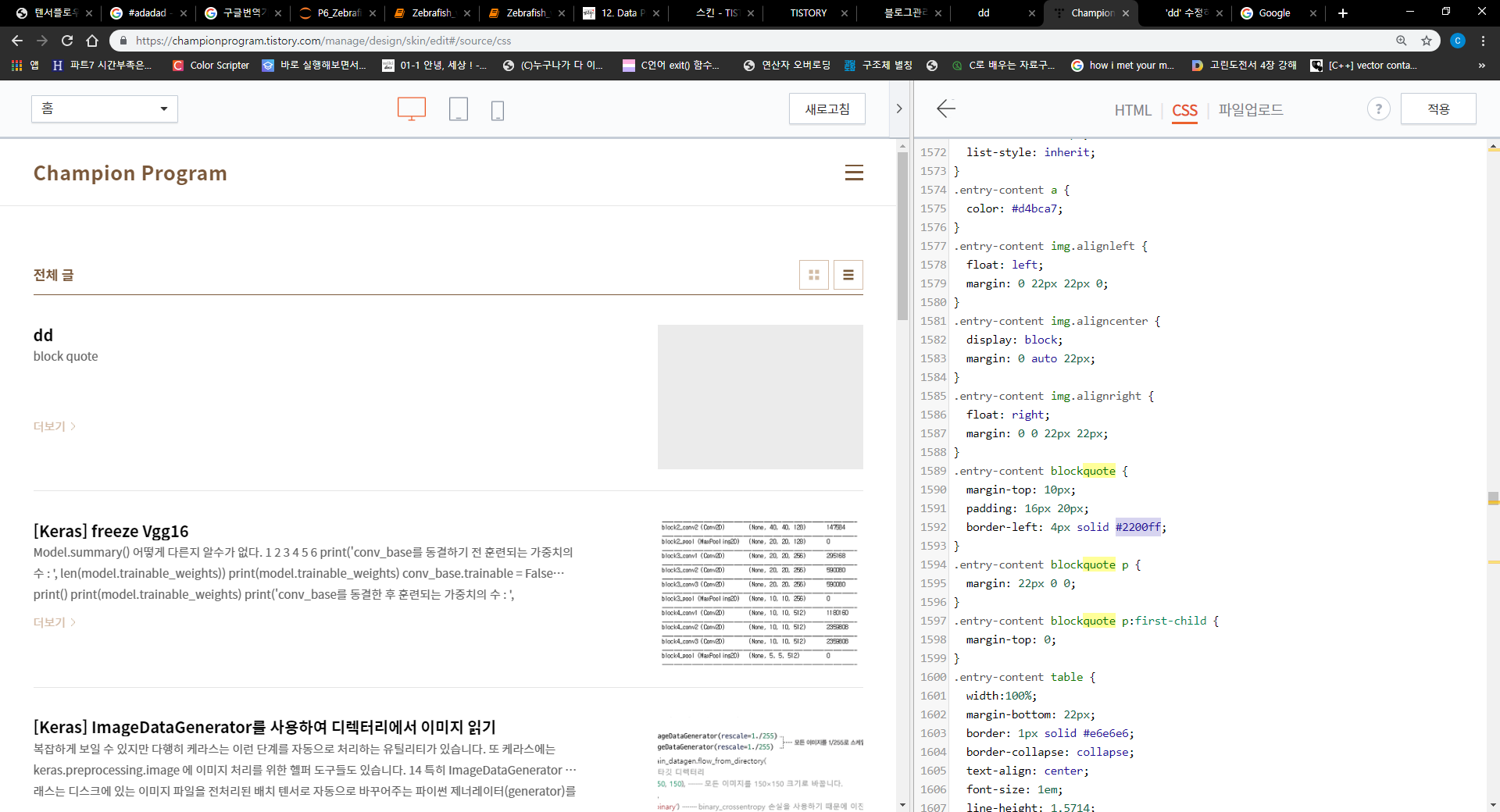Open the Chrome three-dot menu
Screen dimensions: 1500x812
[x=1483, y=41]
